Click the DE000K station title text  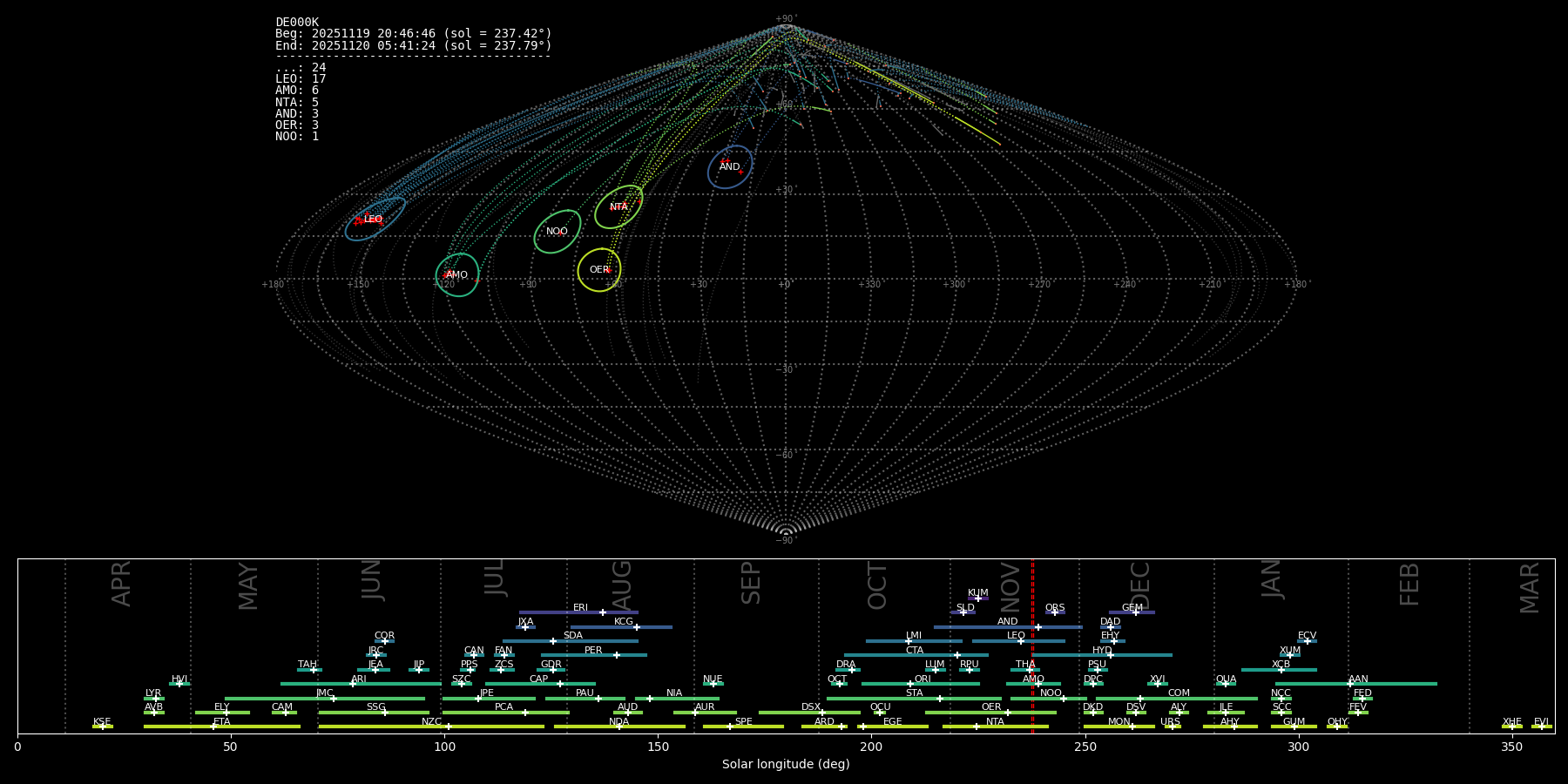click(297, 23)
